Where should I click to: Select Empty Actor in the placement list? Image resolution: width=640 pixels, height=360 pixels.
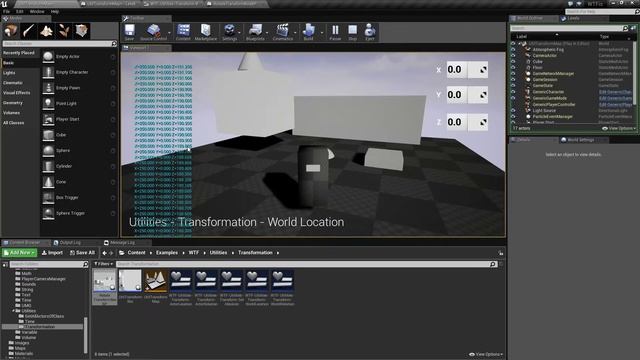[x=79, y=57]
